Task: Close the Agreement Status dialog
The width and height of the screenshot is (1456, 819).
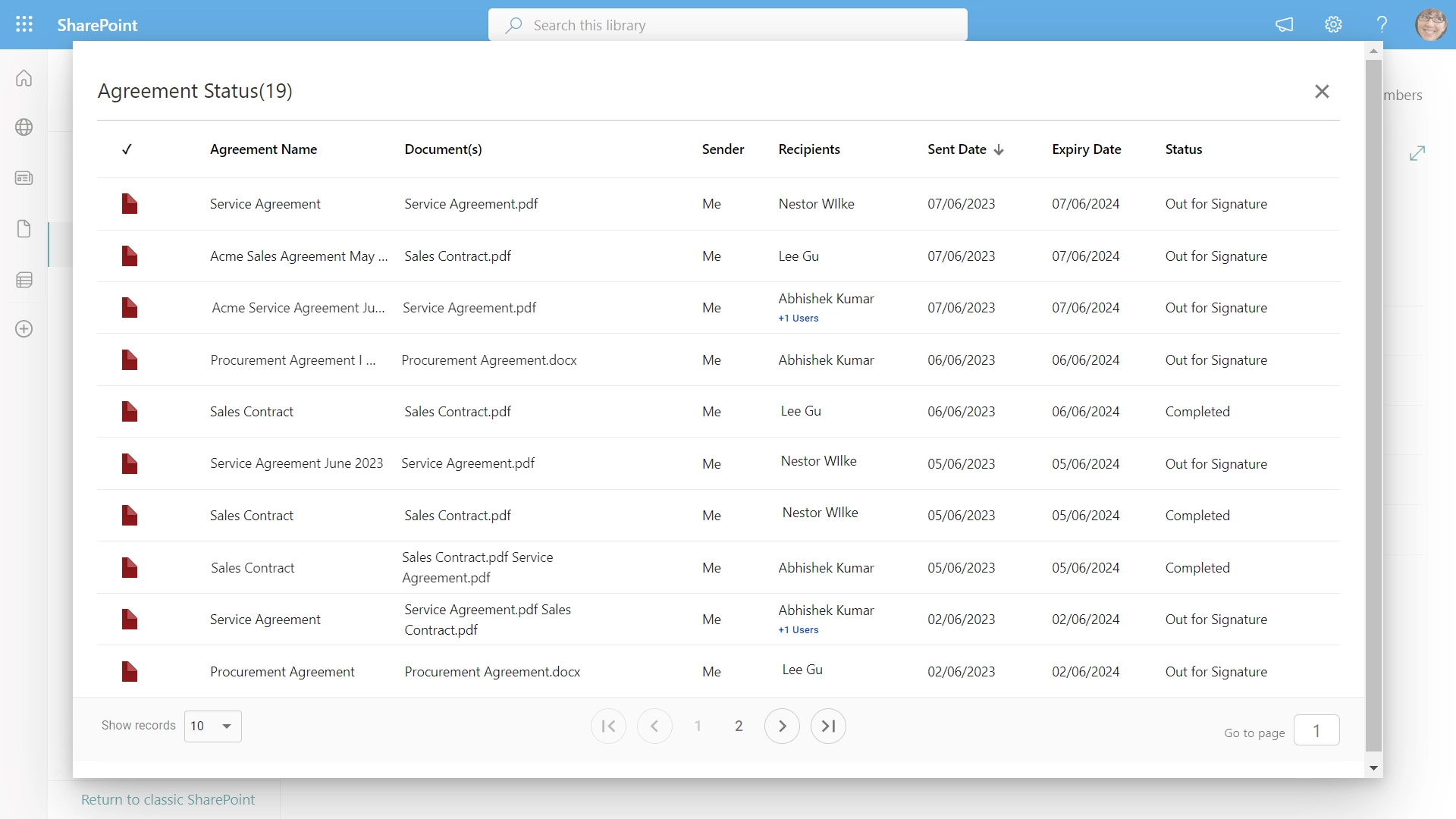Action: click(x=1322, y=91)
